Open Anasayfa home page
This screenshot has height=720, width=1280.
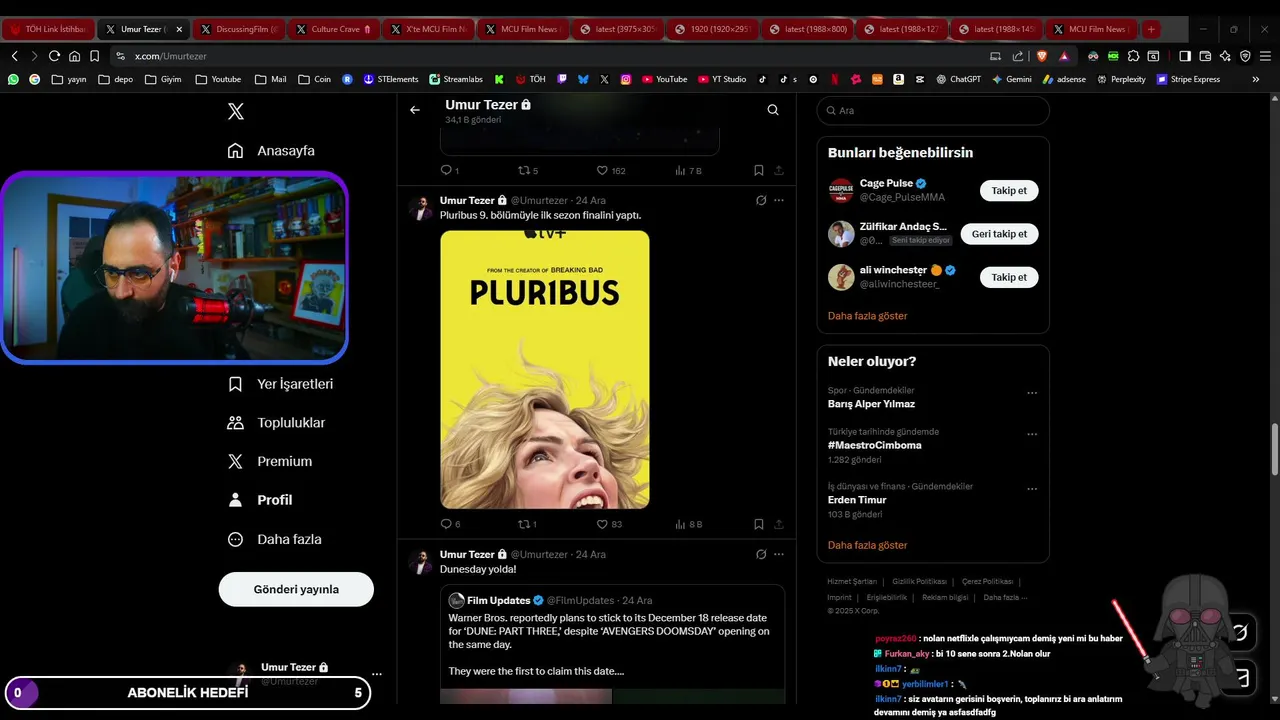271,151
